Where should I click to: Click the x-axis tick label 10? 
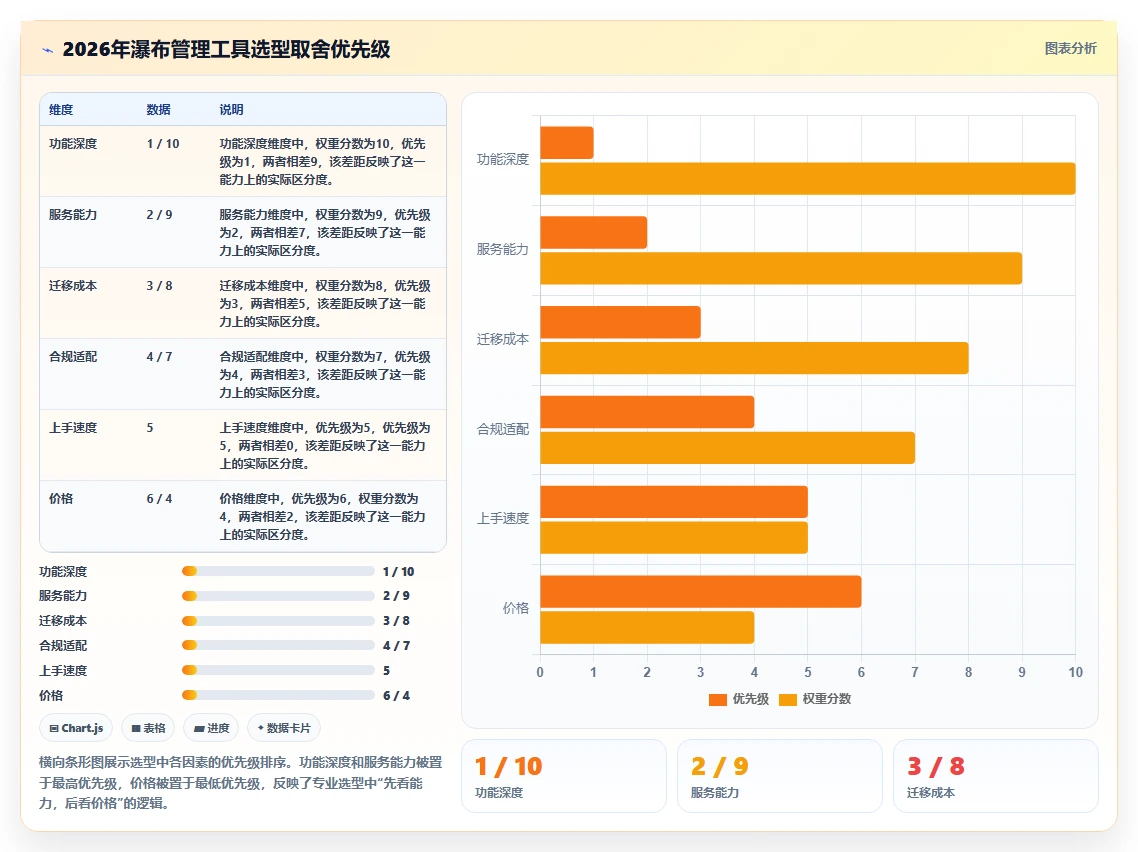click(1076, 673)
